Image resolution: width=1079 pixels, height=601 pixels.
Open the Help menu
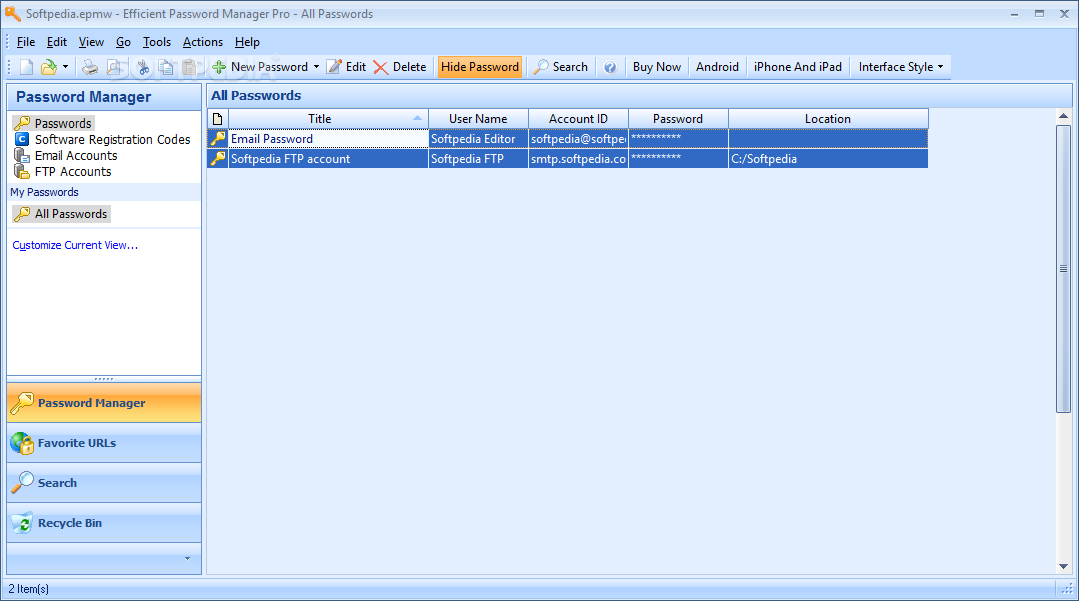click(x=247, y=42)
